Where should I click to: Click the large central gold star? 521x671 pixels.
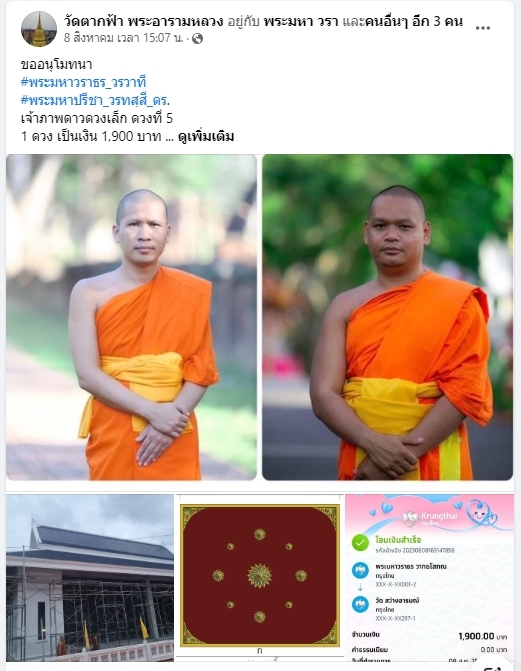[x=260, y=576]
